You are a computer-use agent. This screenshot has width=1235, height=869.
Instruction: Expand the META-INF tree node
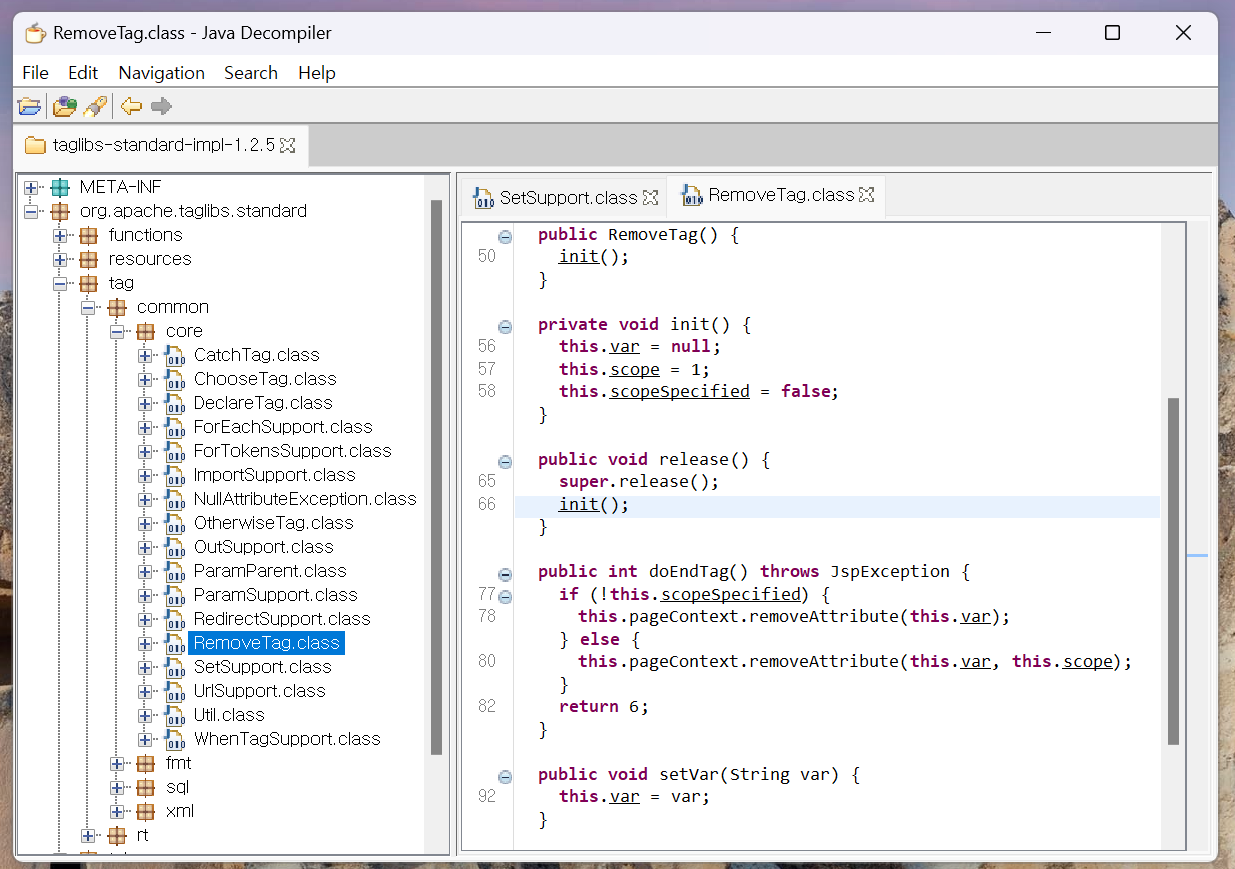[29, 186]
